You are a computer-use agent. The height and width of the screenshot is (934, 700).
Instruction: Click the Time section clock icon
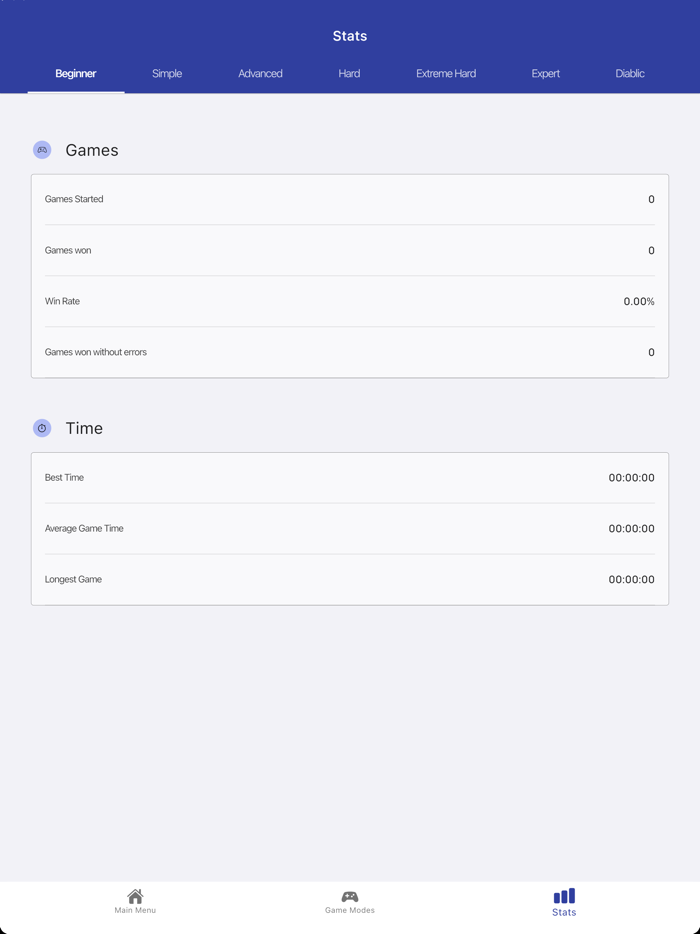pos(42,428)
